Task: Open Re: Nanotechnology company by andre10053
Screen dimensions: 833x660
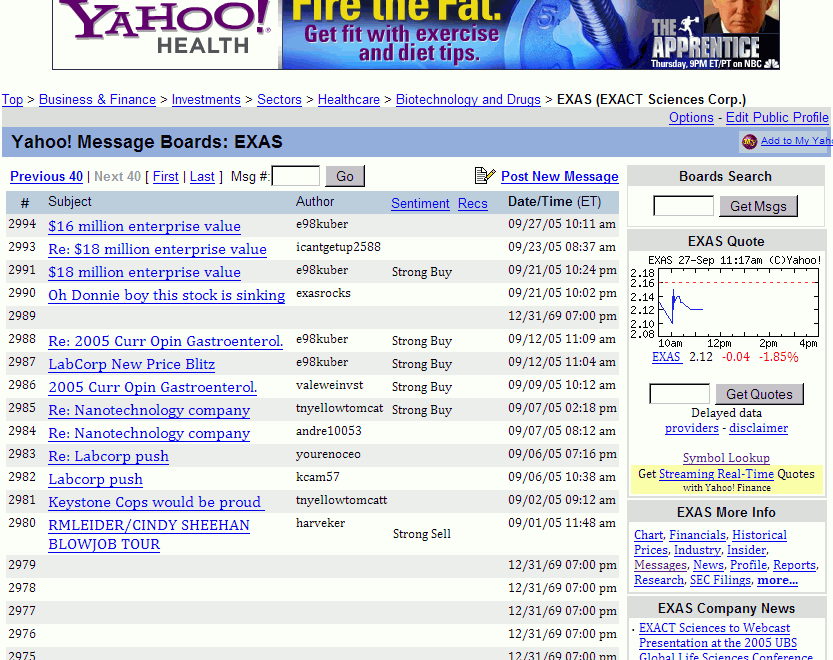Action: [x=149, y=433]
